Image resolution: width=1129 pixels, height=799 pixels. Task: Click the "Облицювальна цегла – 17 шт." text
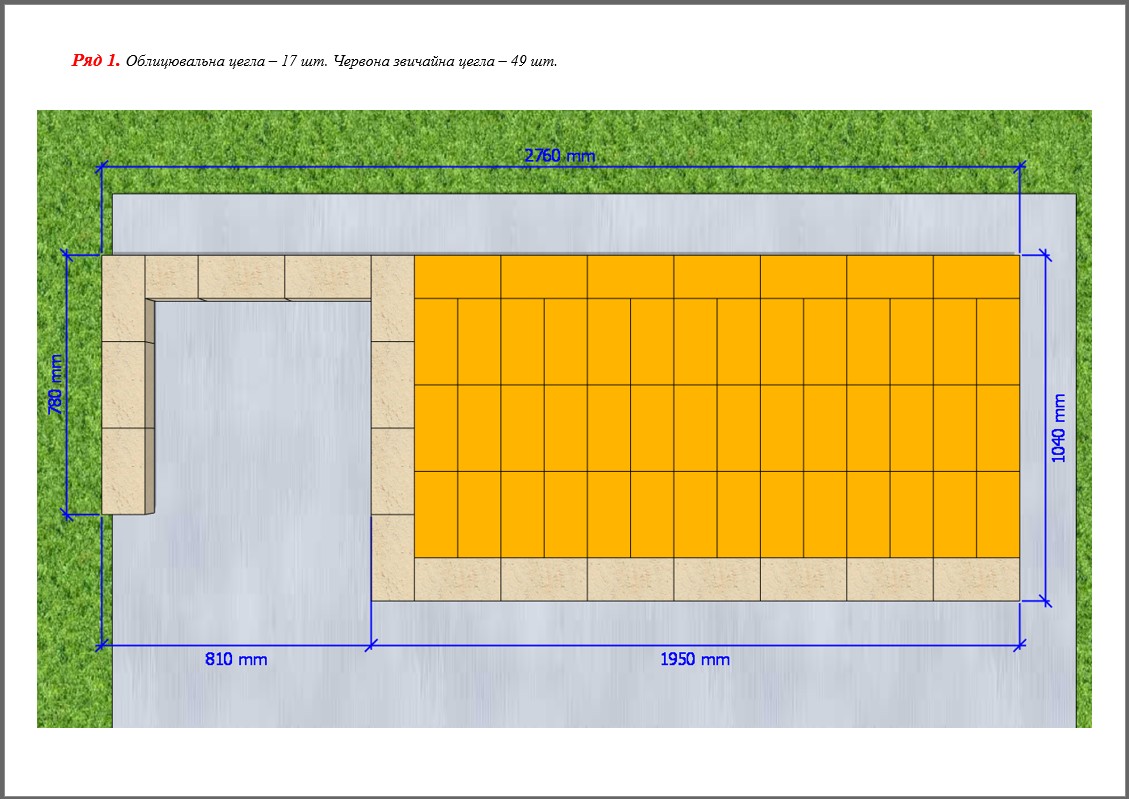227,61
